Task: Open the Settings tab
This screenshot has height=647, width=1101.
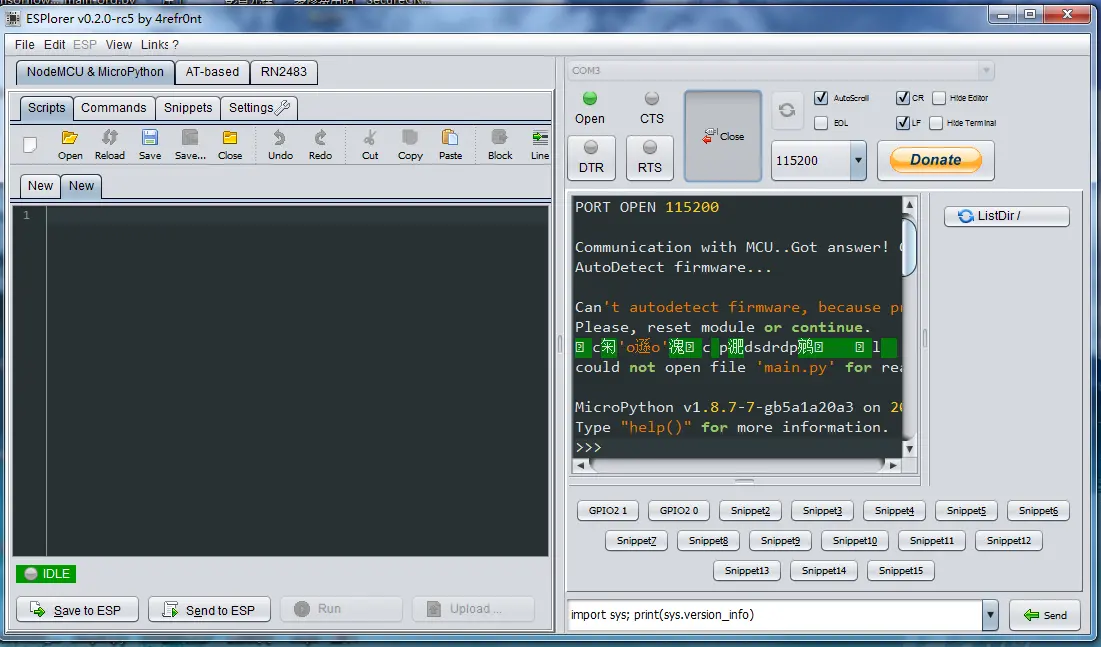Action: (259, 107)
